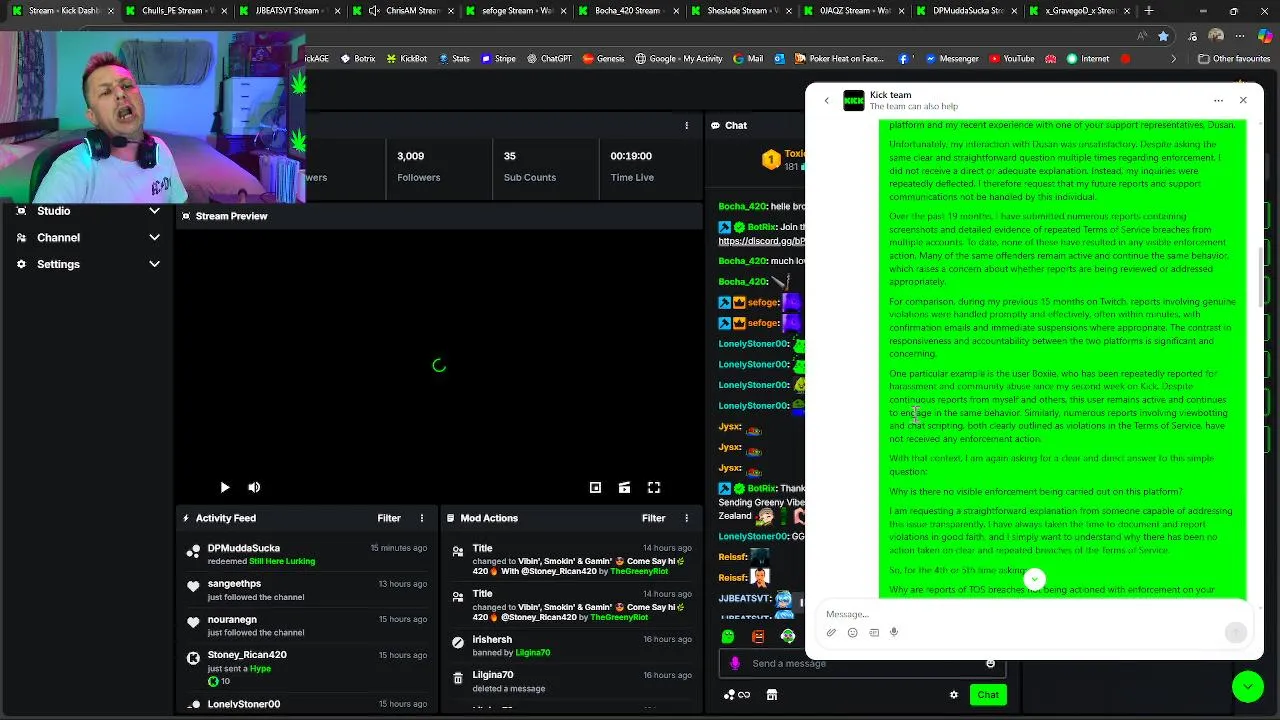Open GIF picker in support chat
This screenshot has height=720, width=1280.
click(x=874, y=632)
